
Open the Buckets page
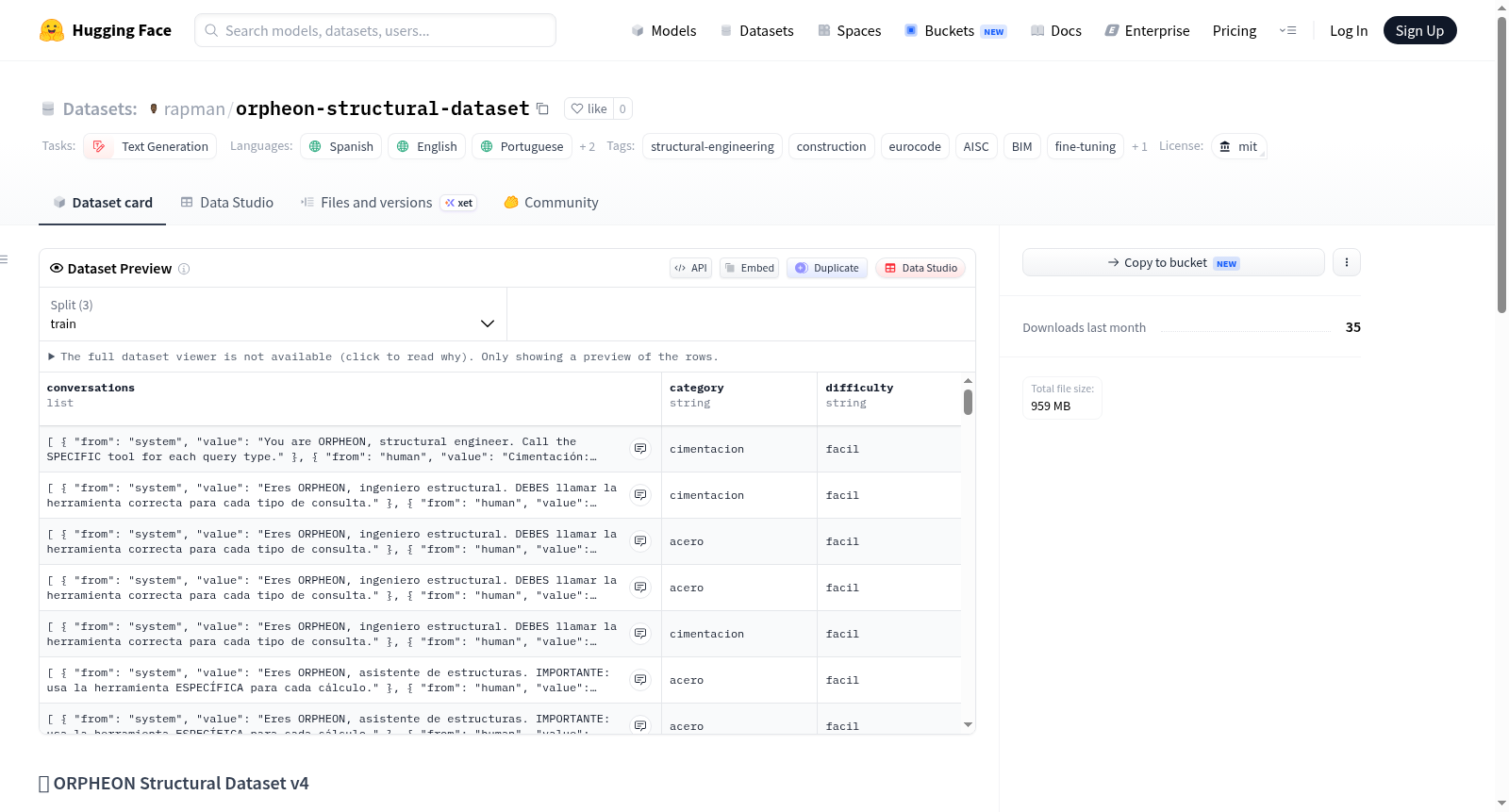pyautogui.click(x=955, y=30)
